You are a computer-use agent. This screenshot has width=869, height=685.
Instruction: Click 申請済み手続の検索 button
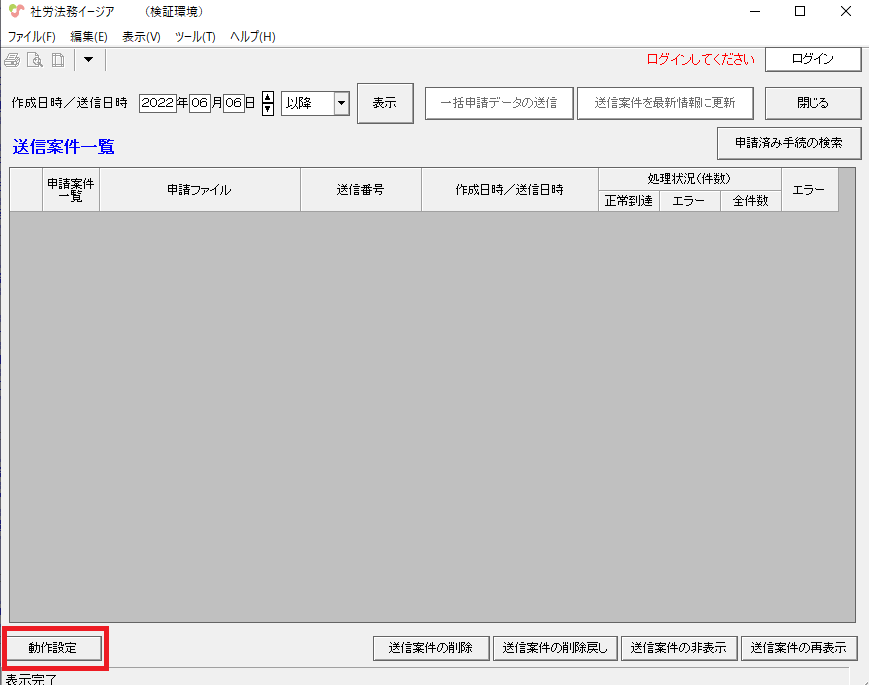tap(789, 143)
